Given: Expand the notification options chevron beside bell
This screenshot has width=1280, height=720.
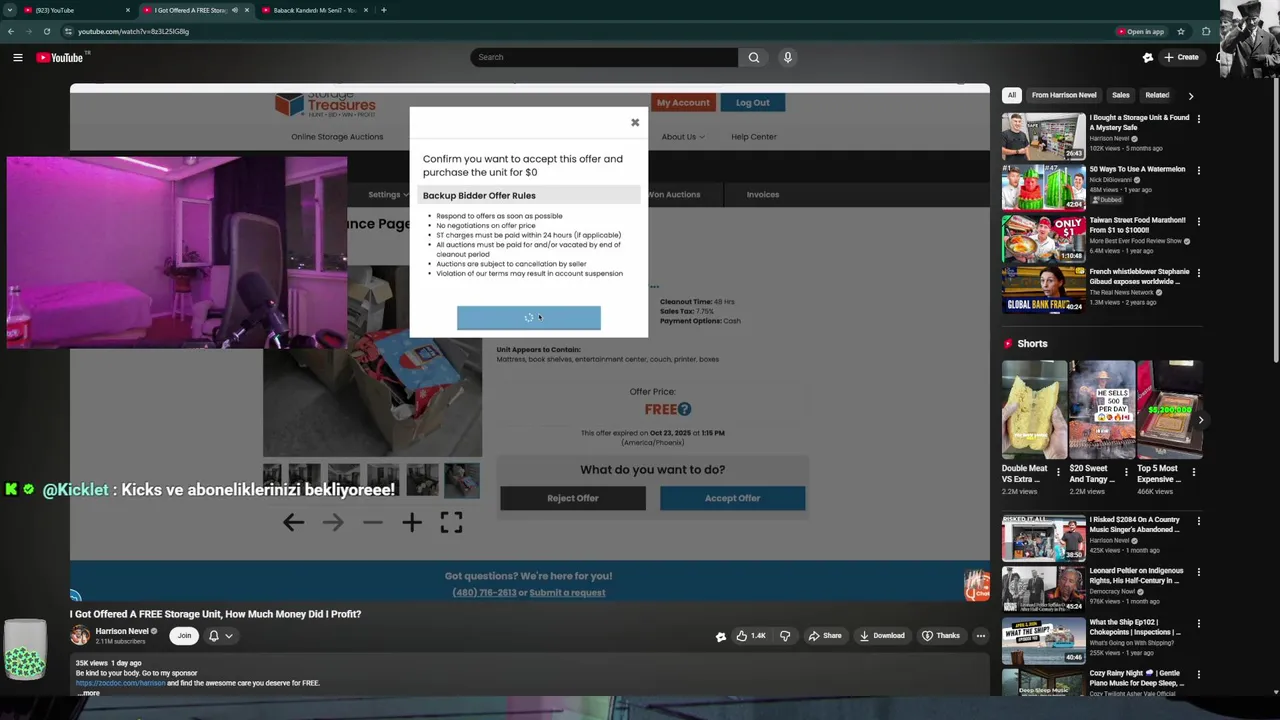Looking at the screenshot, I should [229, 636].
